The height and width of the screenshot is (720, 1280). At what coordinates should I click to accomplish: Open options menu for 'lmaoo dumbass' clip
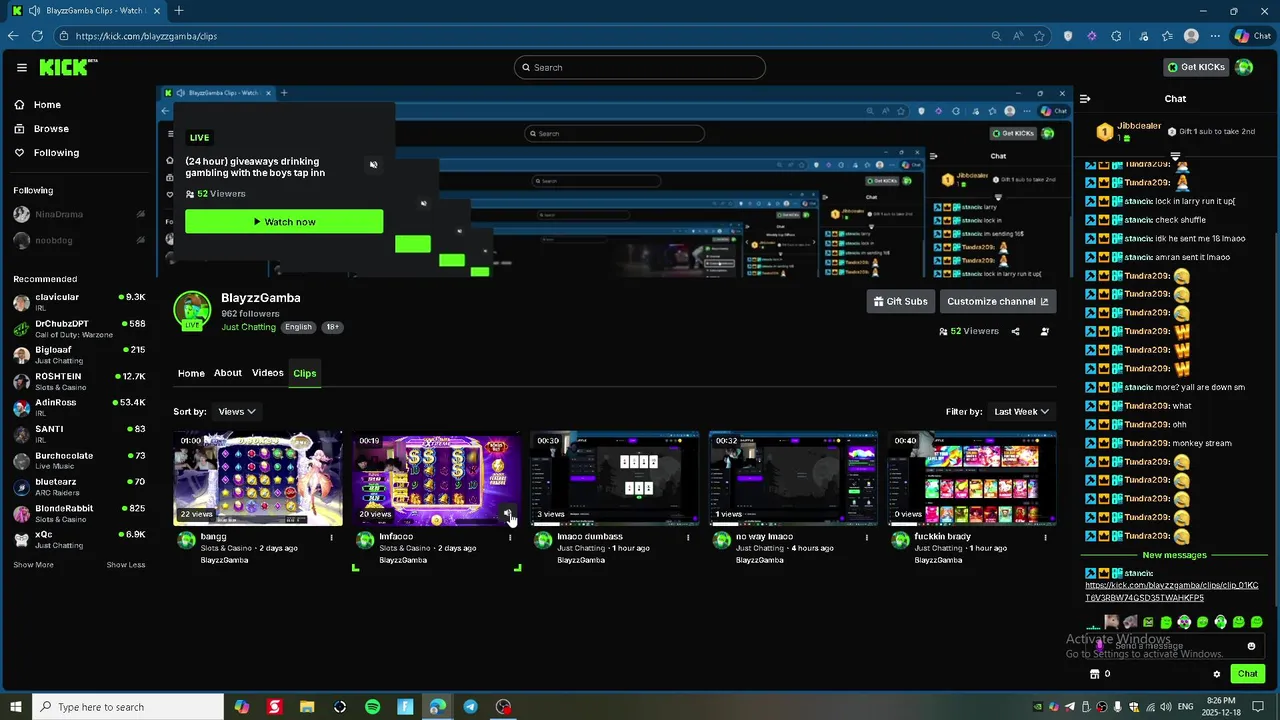pos(688,537)
